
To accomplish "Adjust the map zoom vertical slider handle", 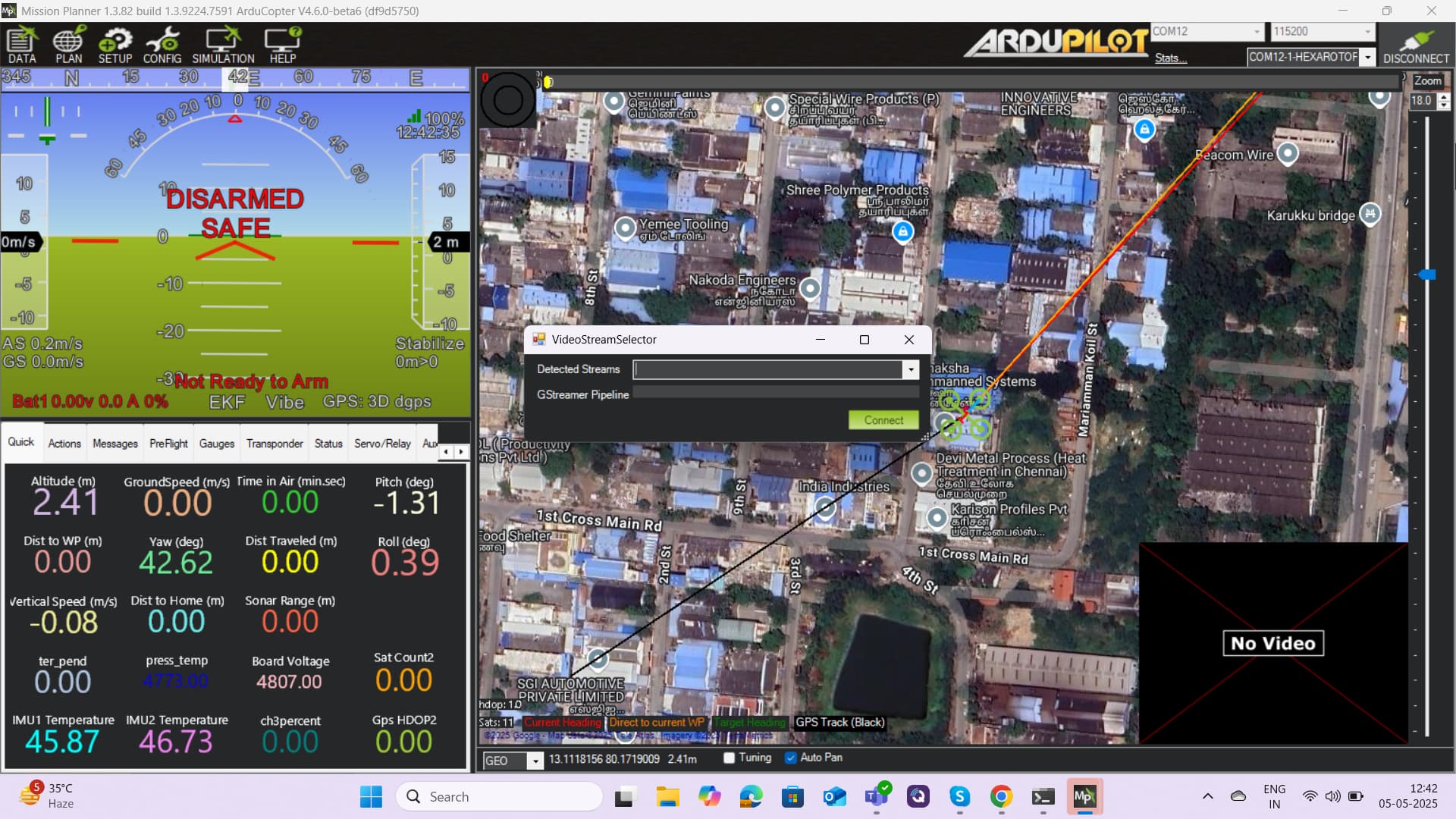I will (x=1426, y=275).
